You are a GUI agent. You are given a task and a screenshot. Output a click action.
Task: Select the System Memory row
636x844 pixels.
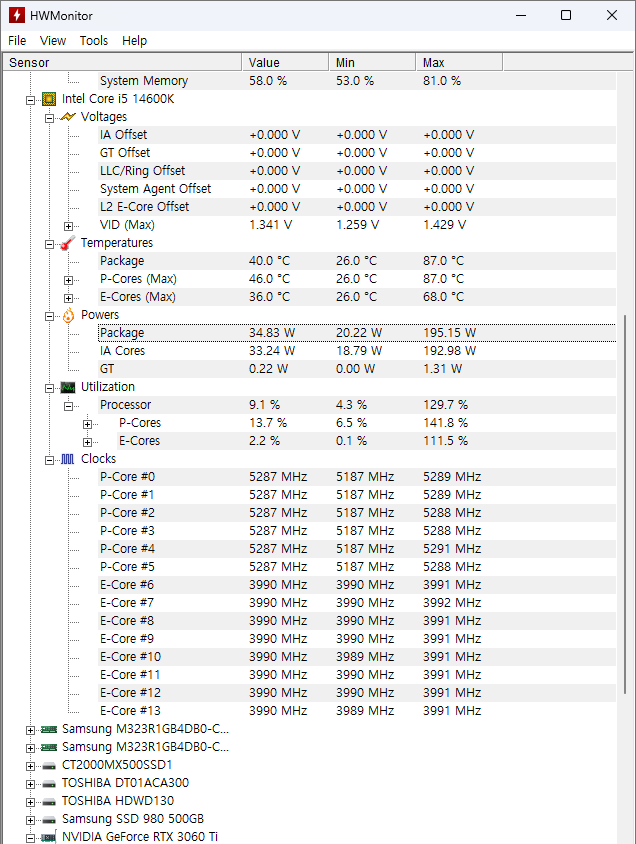pos(357,81)
